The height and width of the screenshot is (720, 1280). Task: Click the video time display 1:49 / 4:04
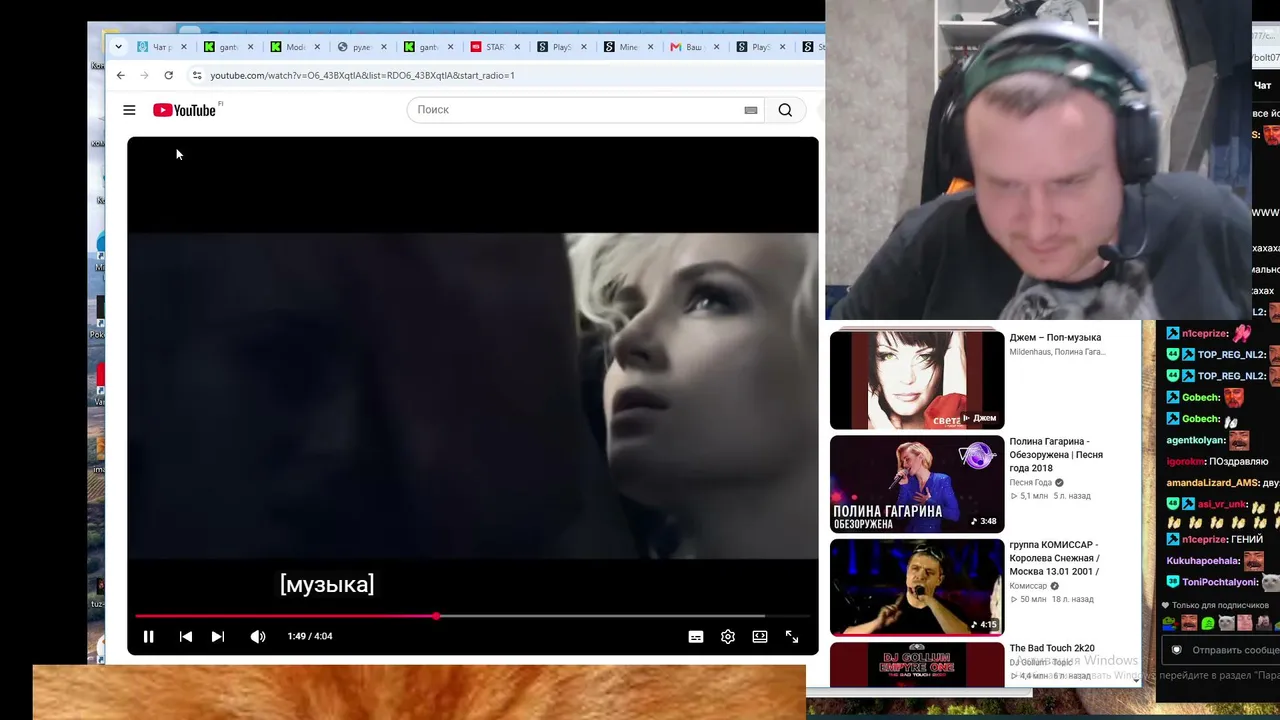[x=310, y=636]
